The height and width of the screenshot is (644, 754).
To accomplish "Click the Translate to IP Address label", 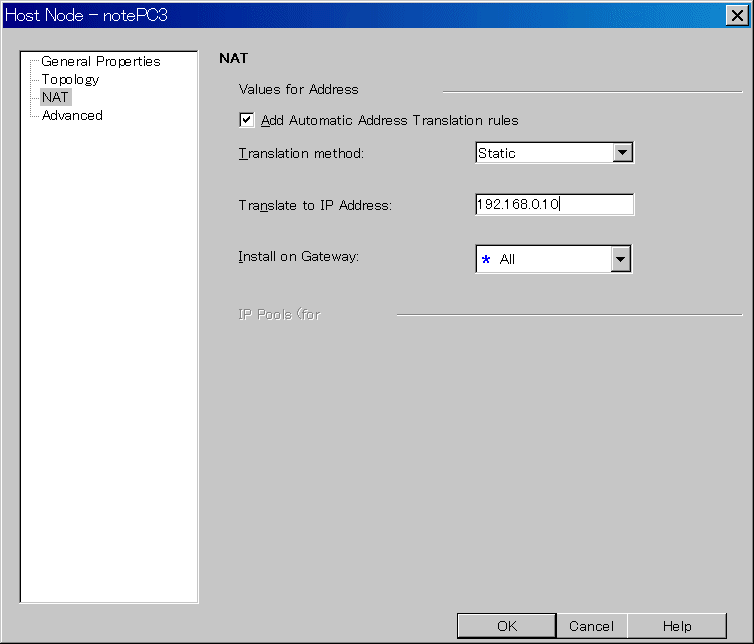I will point(315,205).
